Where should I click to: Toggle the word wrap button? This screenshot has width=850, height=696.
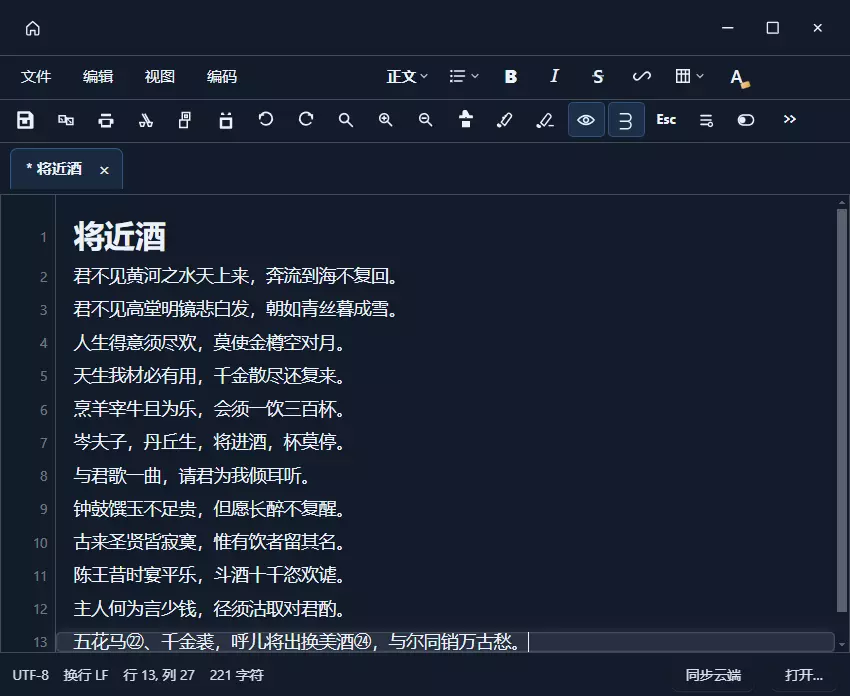click(x=626, y=120)
